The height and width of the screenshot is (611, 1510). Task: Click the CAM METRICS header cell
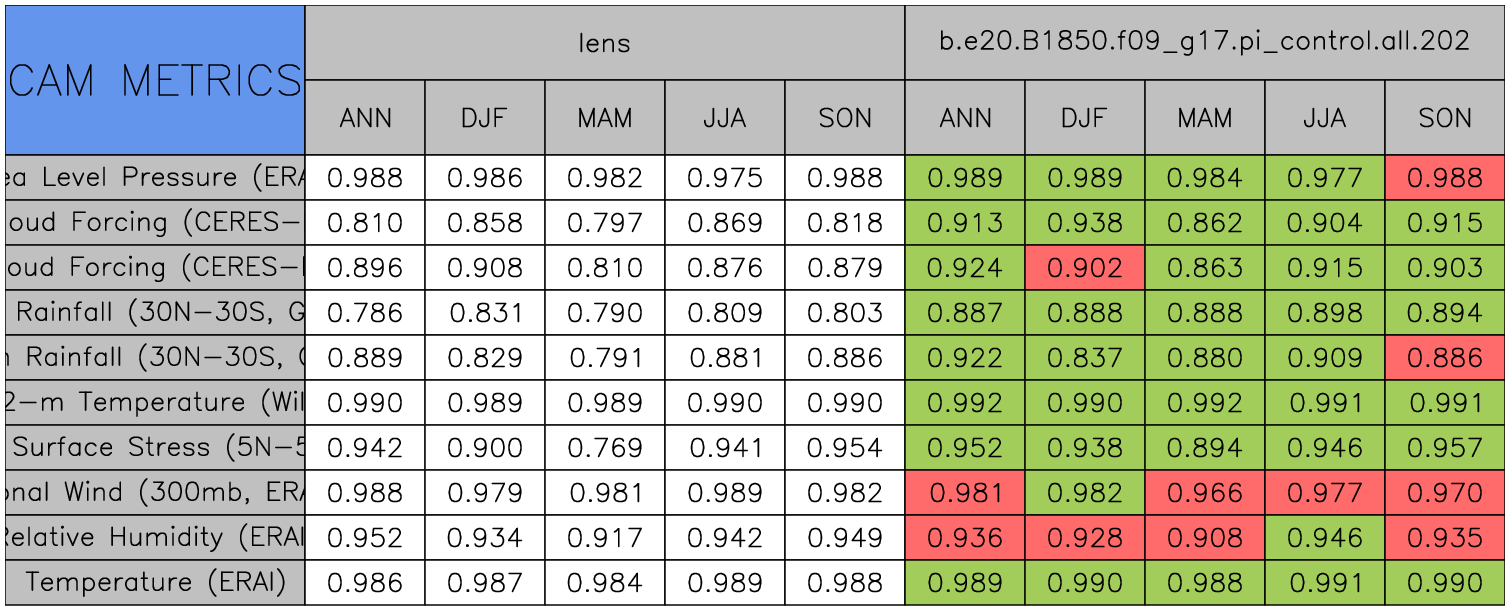155,80
